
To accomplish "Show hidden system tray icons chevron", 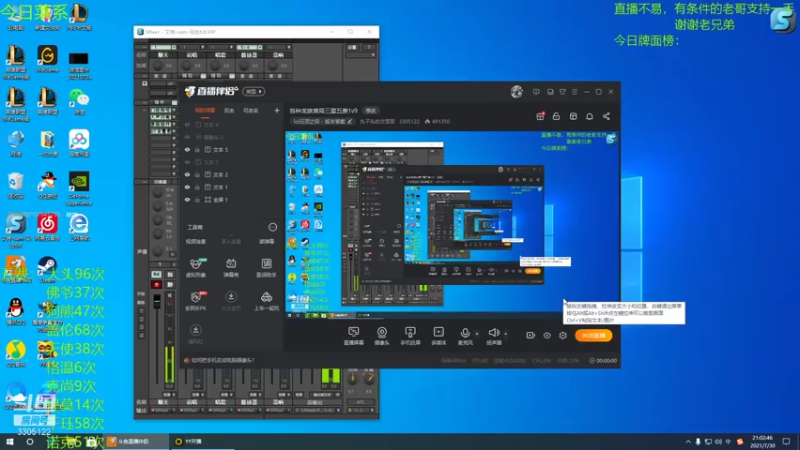I will (688, 441).
